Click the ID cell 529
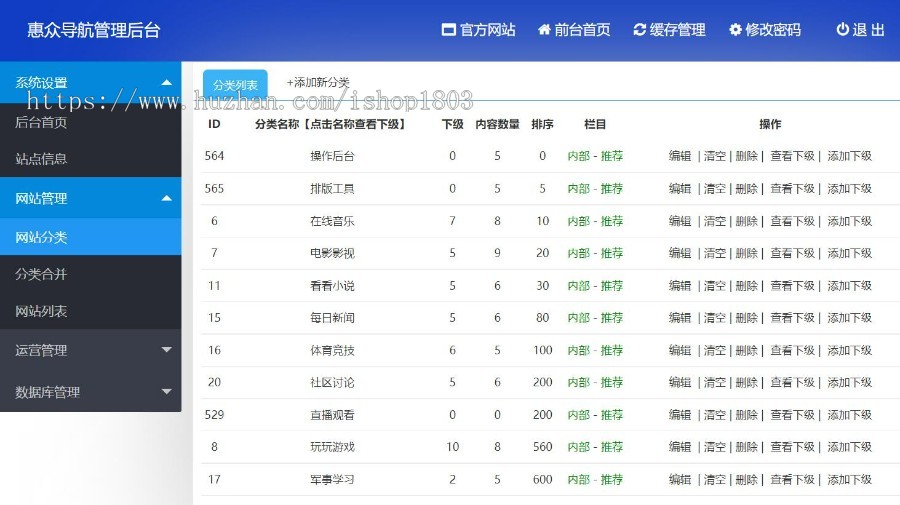The height and width of the screenshot is (505, 900). [214, 415]
